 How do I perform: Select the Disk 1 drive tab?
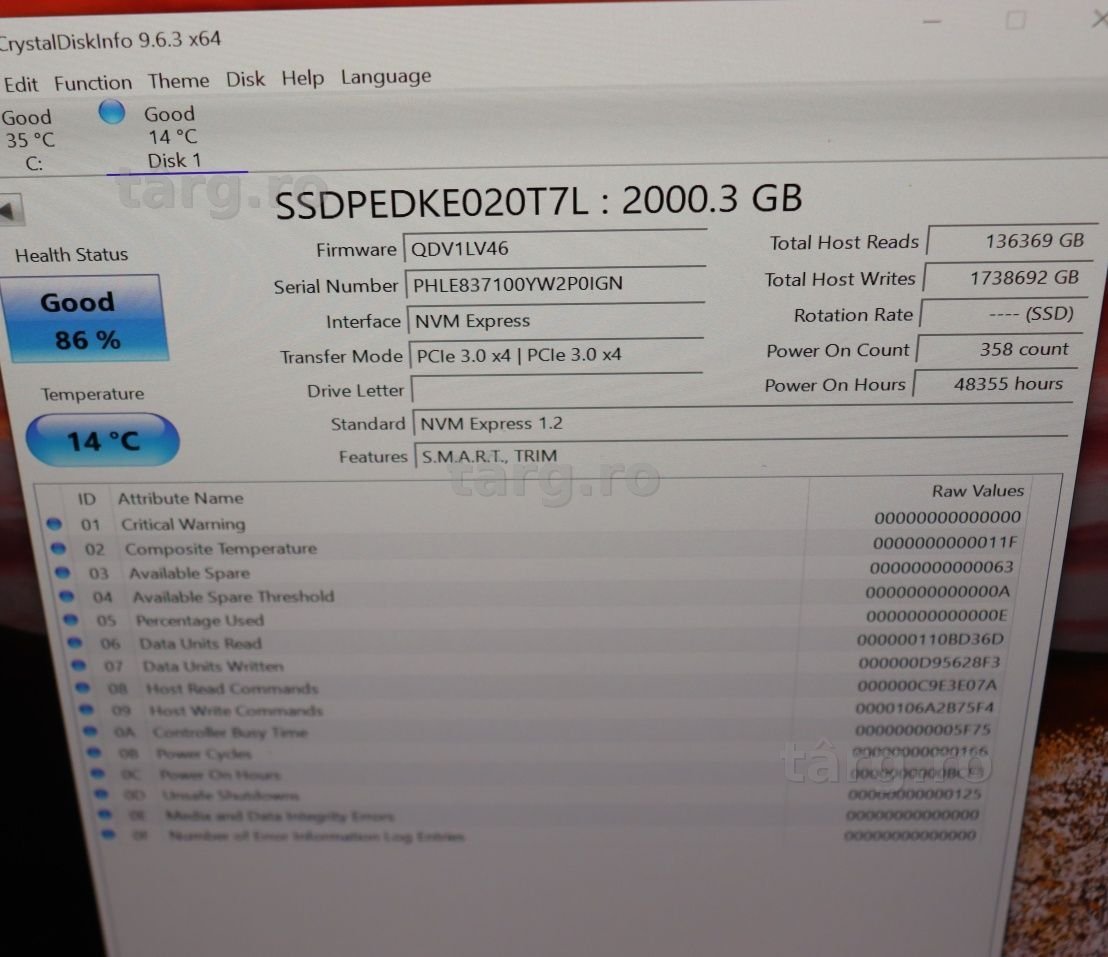pos(173,137)
